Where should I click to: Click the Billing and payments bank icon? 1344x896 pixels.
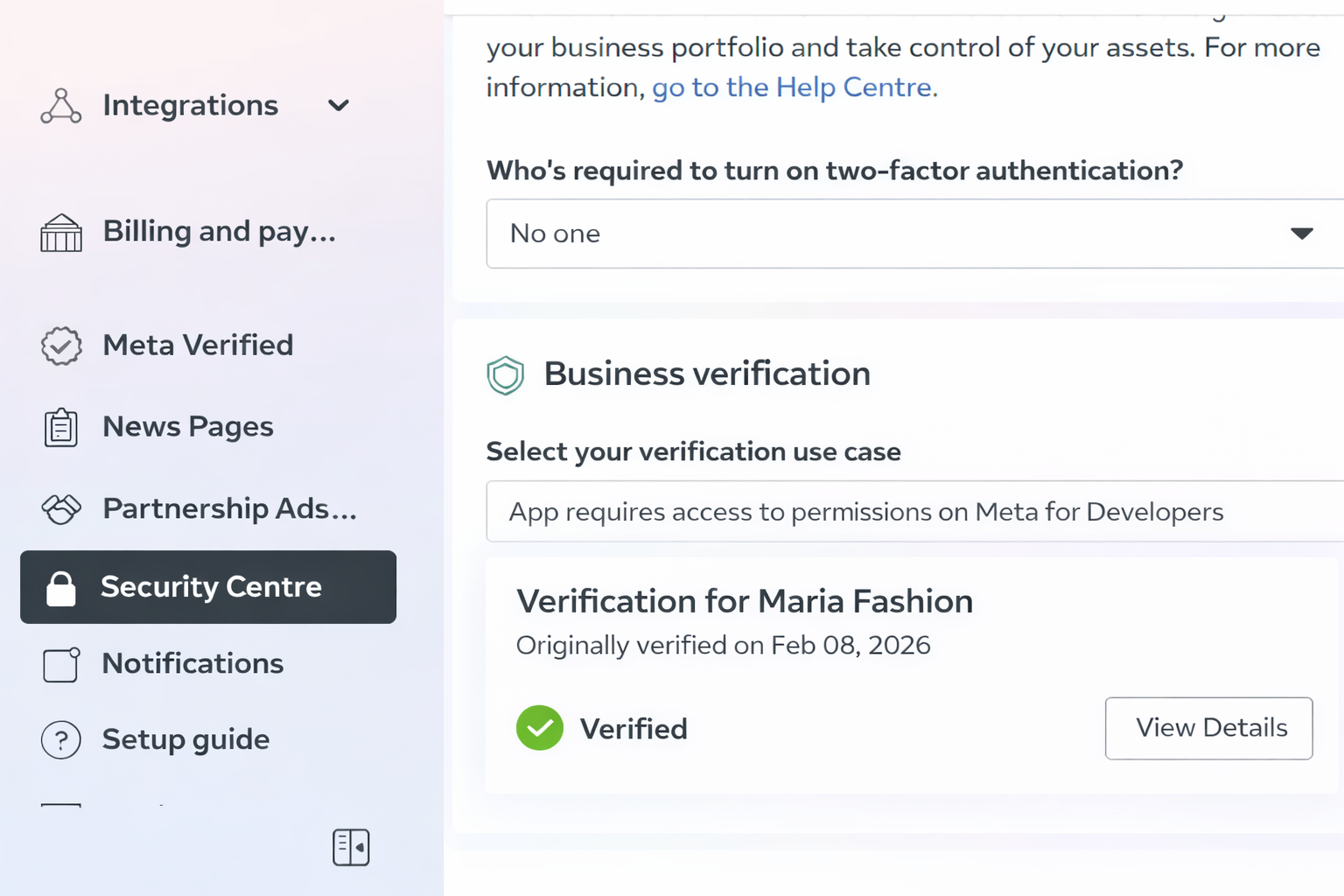(x=60, y=233)
